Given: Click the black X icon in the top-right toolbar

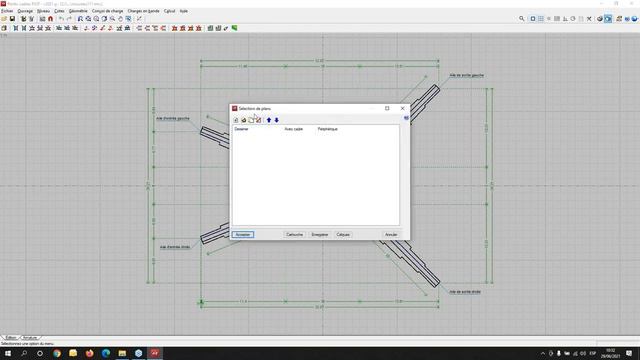Looking at the screenshot, I should pos(589,19).
